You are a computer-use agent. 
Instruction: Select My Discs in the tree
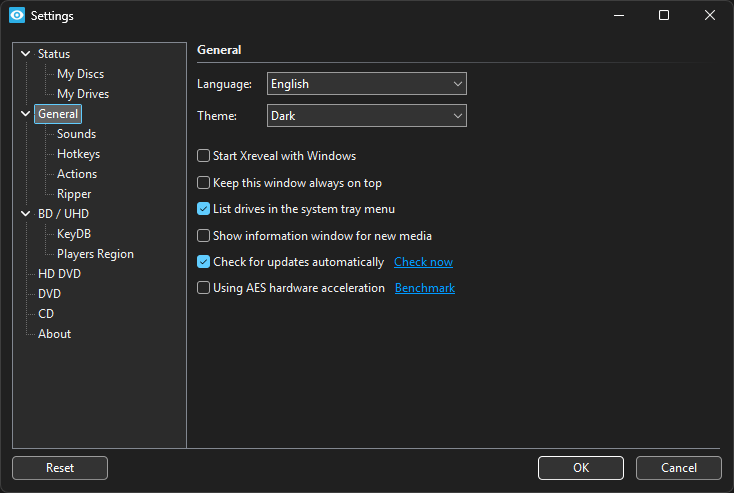[80, 74]
